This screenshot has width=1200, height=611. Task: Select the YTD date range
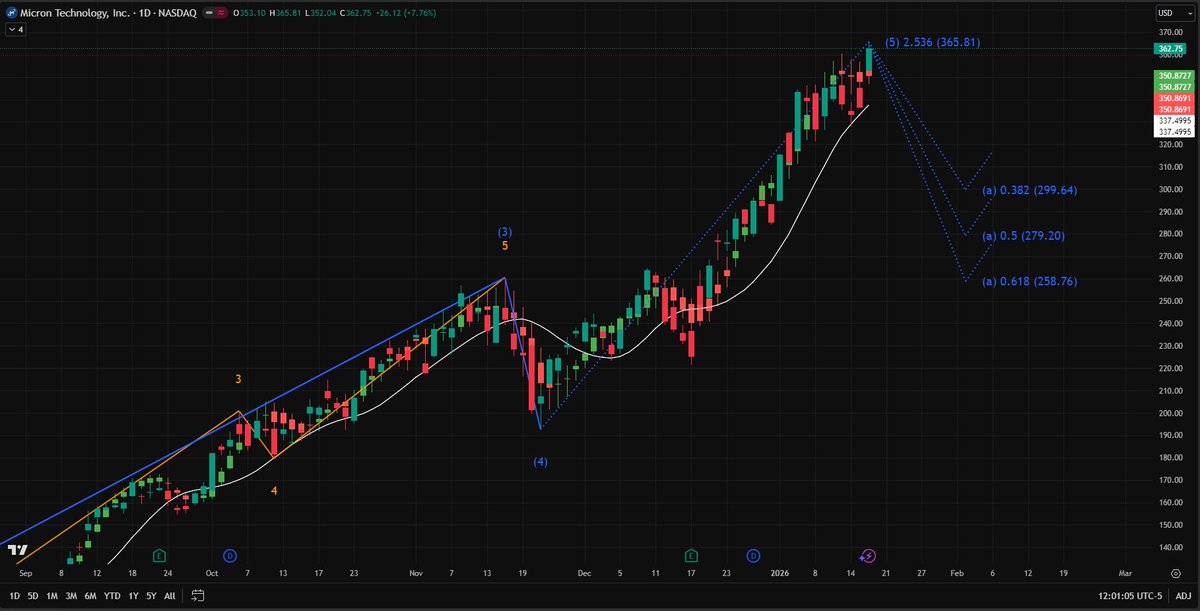click(112, 595)
